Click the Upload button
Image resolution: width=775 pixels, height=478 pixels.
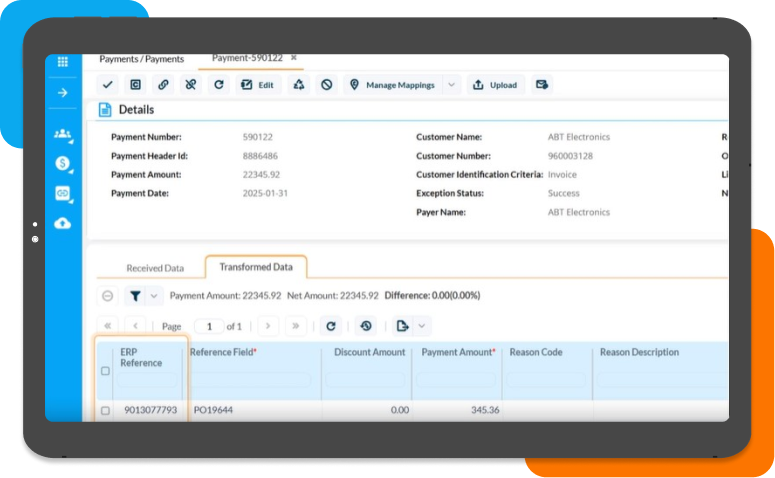pos(496,85)
